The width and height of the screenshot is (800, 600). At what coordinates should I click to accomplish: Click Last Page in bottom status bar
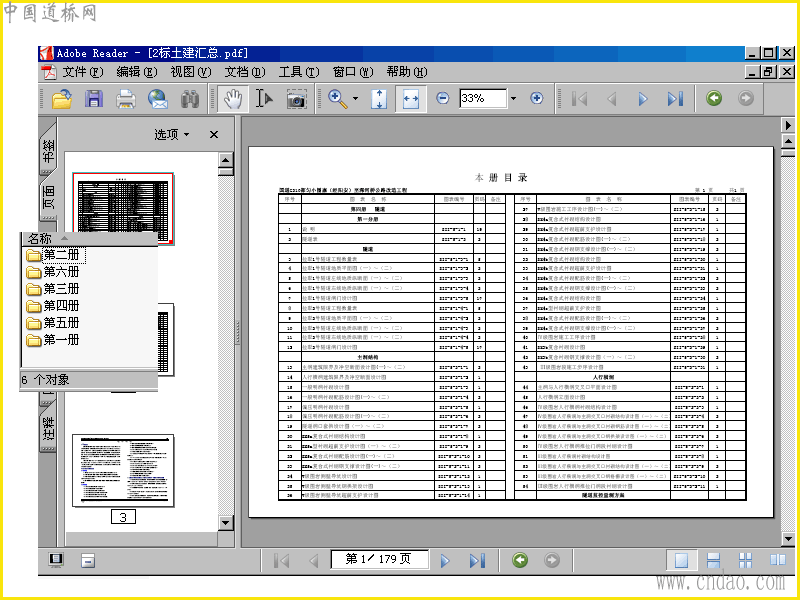pos(477,561)
